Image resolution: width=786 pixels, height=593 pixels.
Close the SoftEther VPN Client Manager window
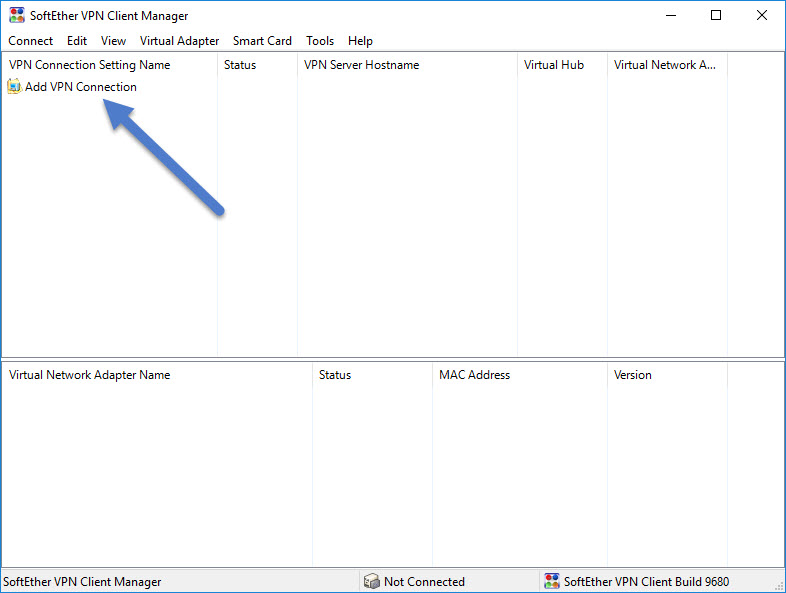761,16
